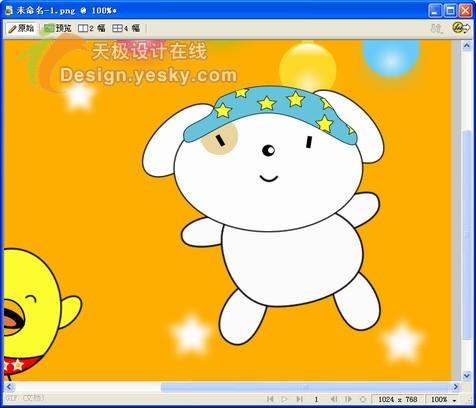
Task: Go to the first frame
Action: (x=270, y=399)
